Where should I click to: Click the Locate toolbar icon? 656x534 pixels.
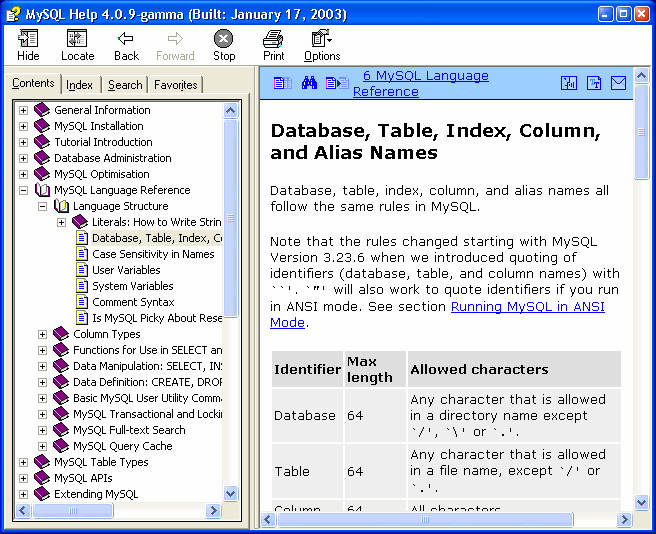[77, 39]
